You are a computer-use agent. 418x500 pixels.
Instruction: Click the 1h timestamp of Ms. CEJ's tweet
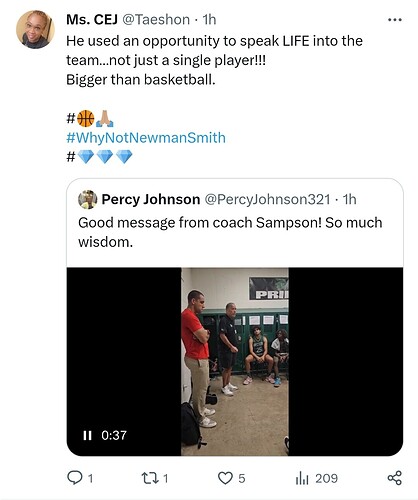pos(210,20)
